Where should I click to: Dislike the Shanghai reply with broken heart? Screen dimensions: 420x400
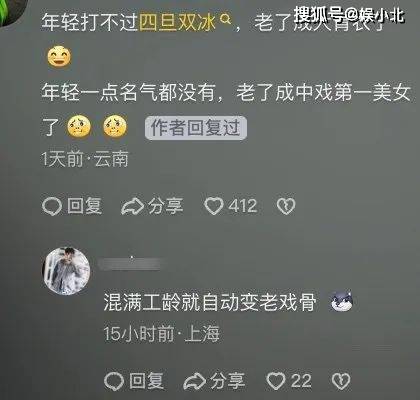pyautogui.click(x=341, y=381)
